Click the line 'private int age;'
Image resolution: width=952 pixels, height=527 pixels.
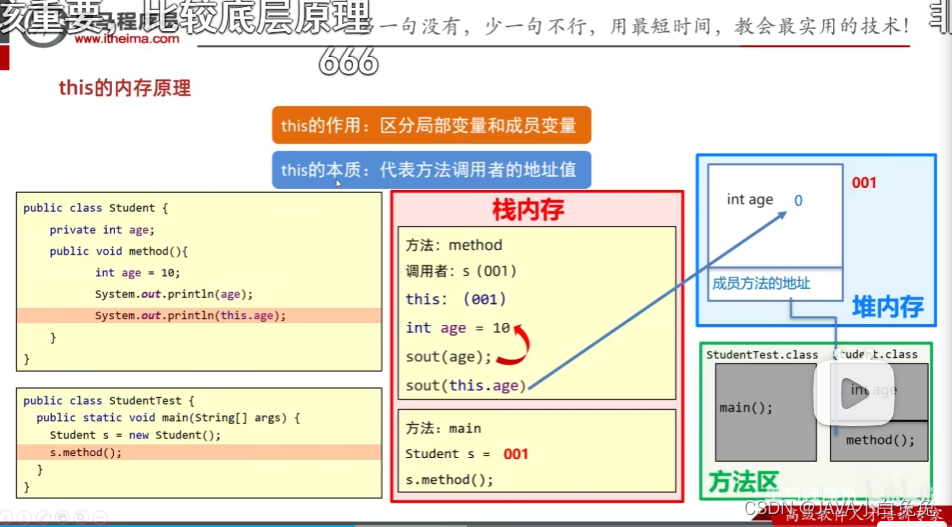point(102,230)
